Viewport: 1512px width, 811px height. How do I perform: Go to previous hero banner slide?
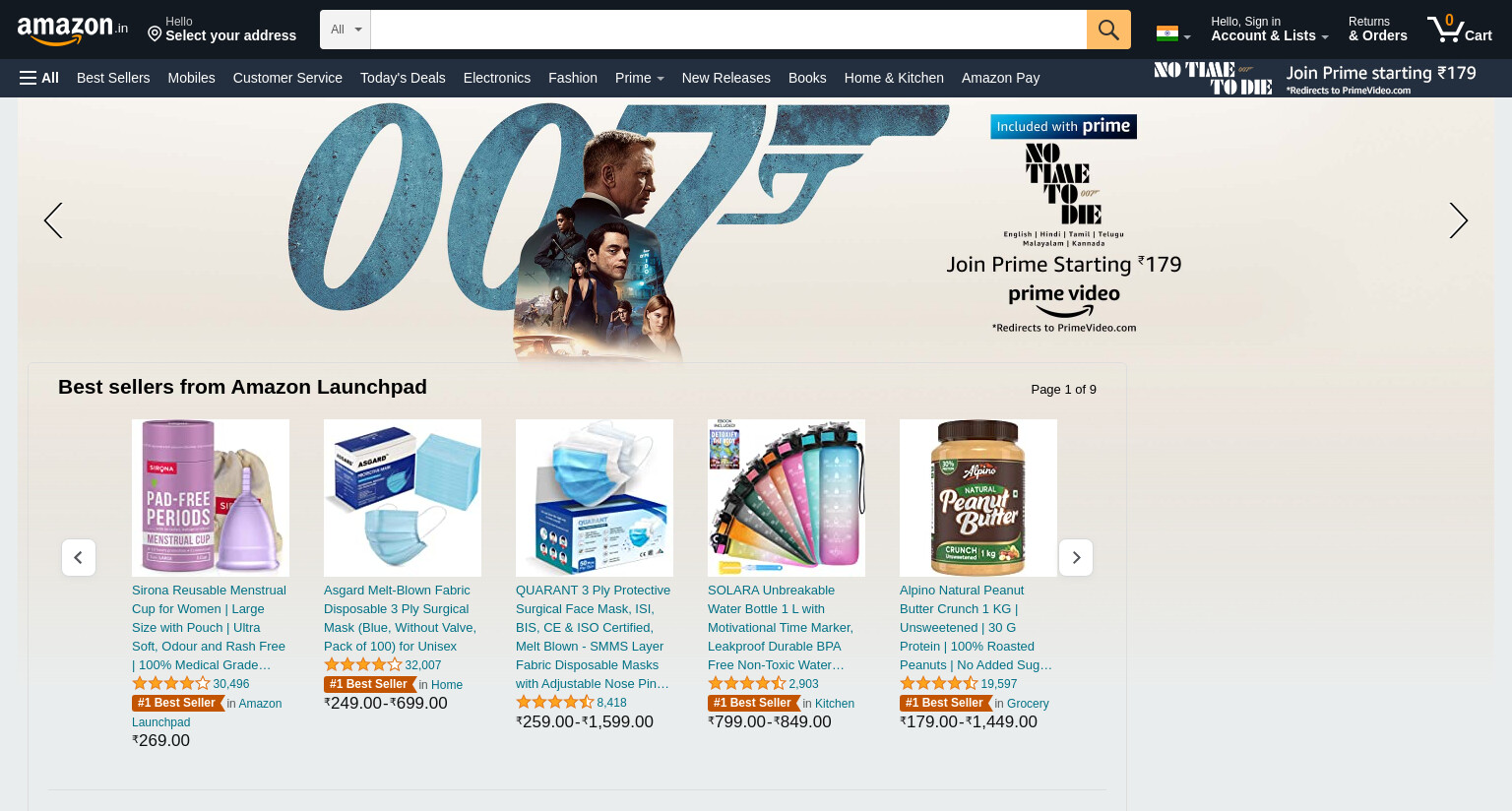click(x=53, y=220)
